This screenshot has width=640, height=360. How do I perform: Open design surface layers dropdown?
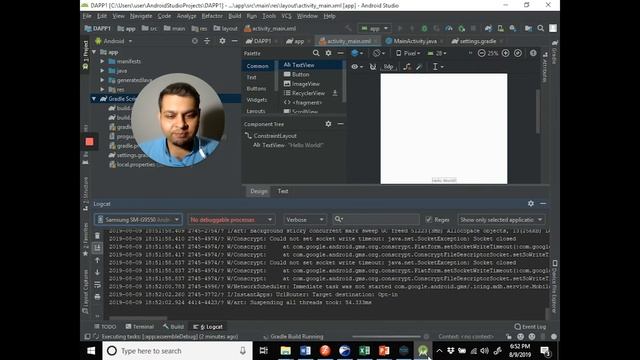coord(357,53)
